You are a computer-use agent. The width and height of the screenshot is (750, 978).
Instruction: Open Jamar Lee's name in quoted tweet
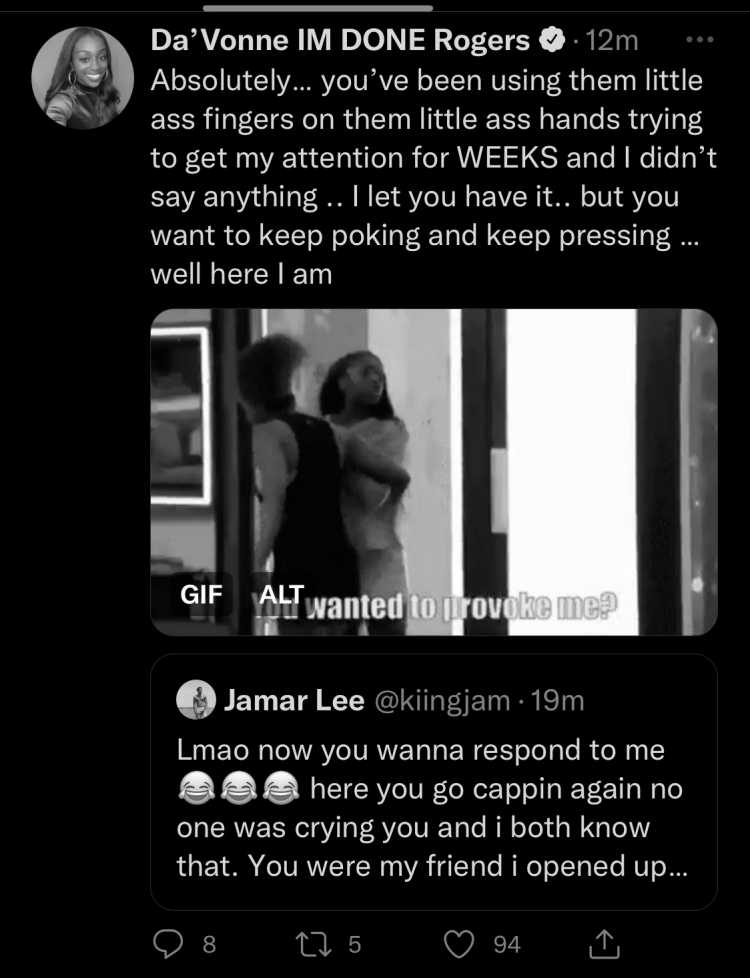(x=294, y=700)
